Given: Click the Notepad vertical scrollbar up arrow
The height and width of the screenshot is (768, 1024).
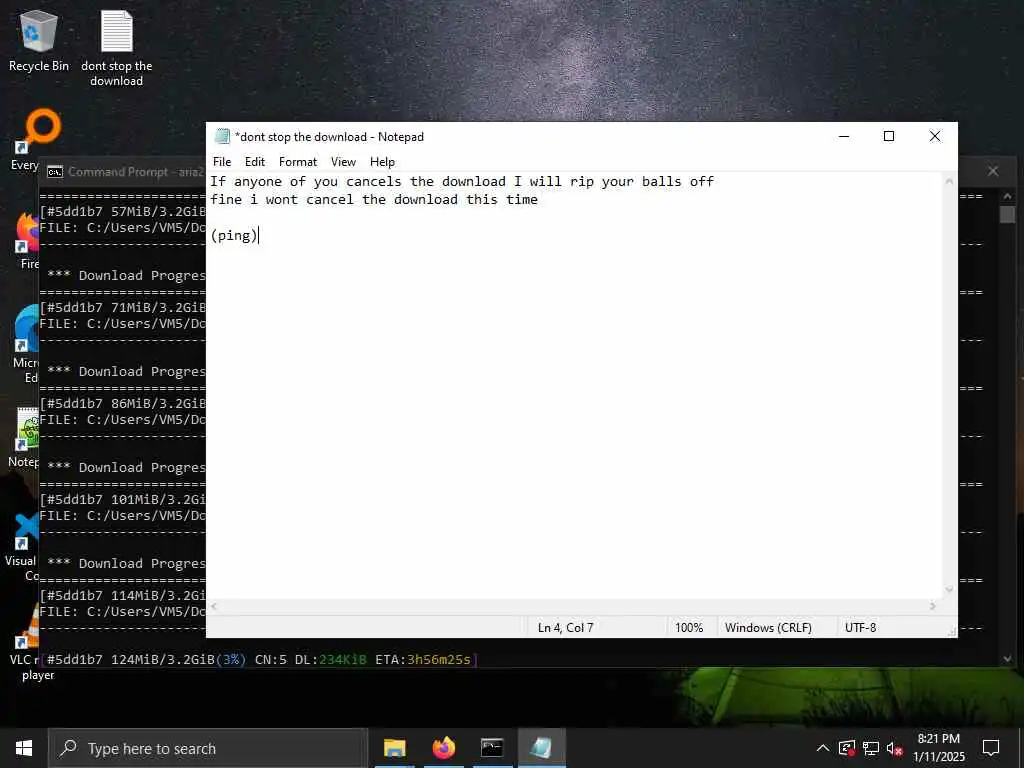Looking at the screenshot, I should pos(950,182).
